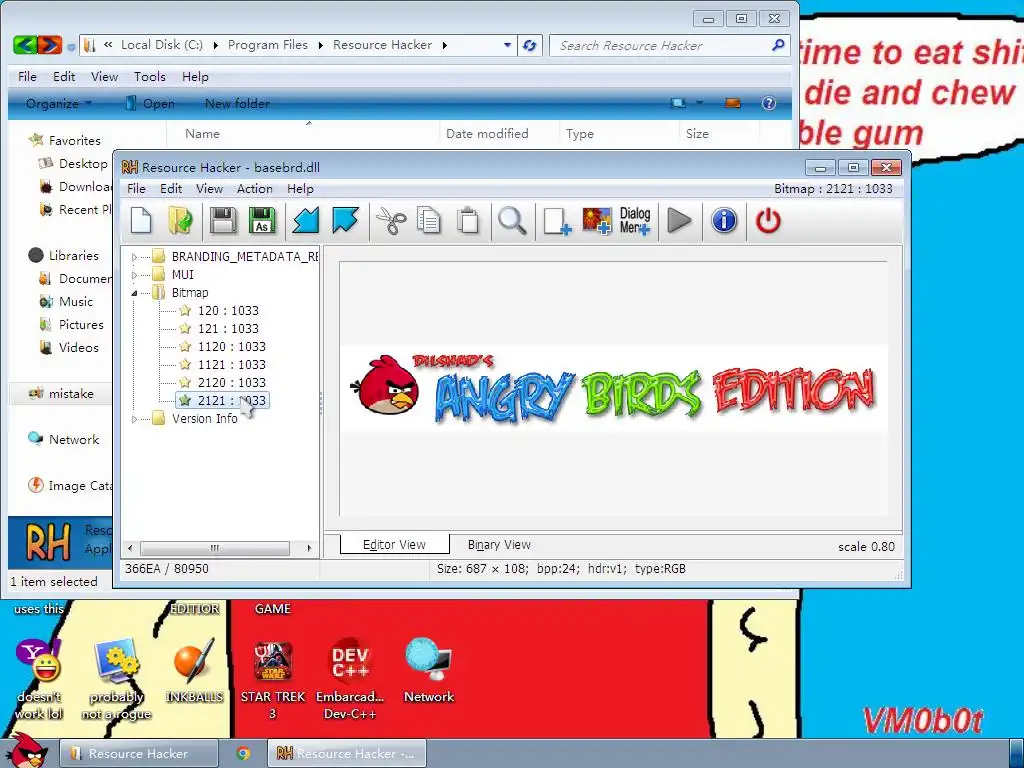Collapse the Bitmap tree folder
1024x768 pixels.
click(x=135, y=293)
